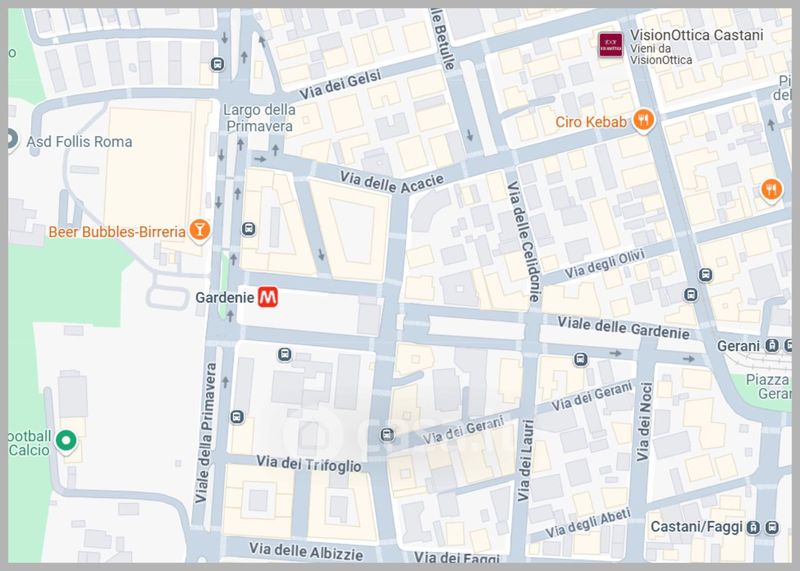
Task: Click the VisionOttica Castani label text
Action: [x=696, y=35]
